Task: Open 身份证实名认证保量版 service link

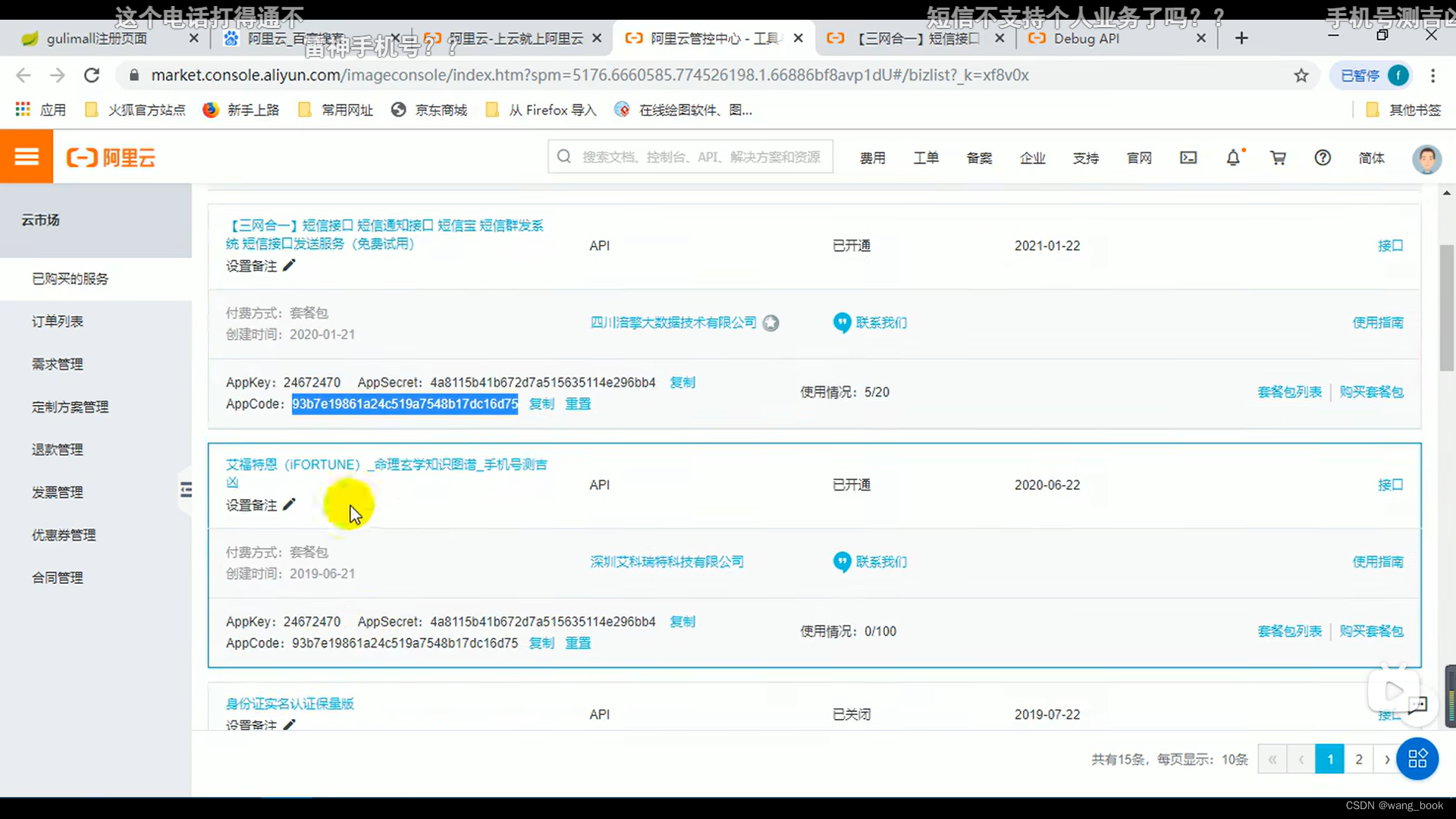Action: click(x=290, y=704)
